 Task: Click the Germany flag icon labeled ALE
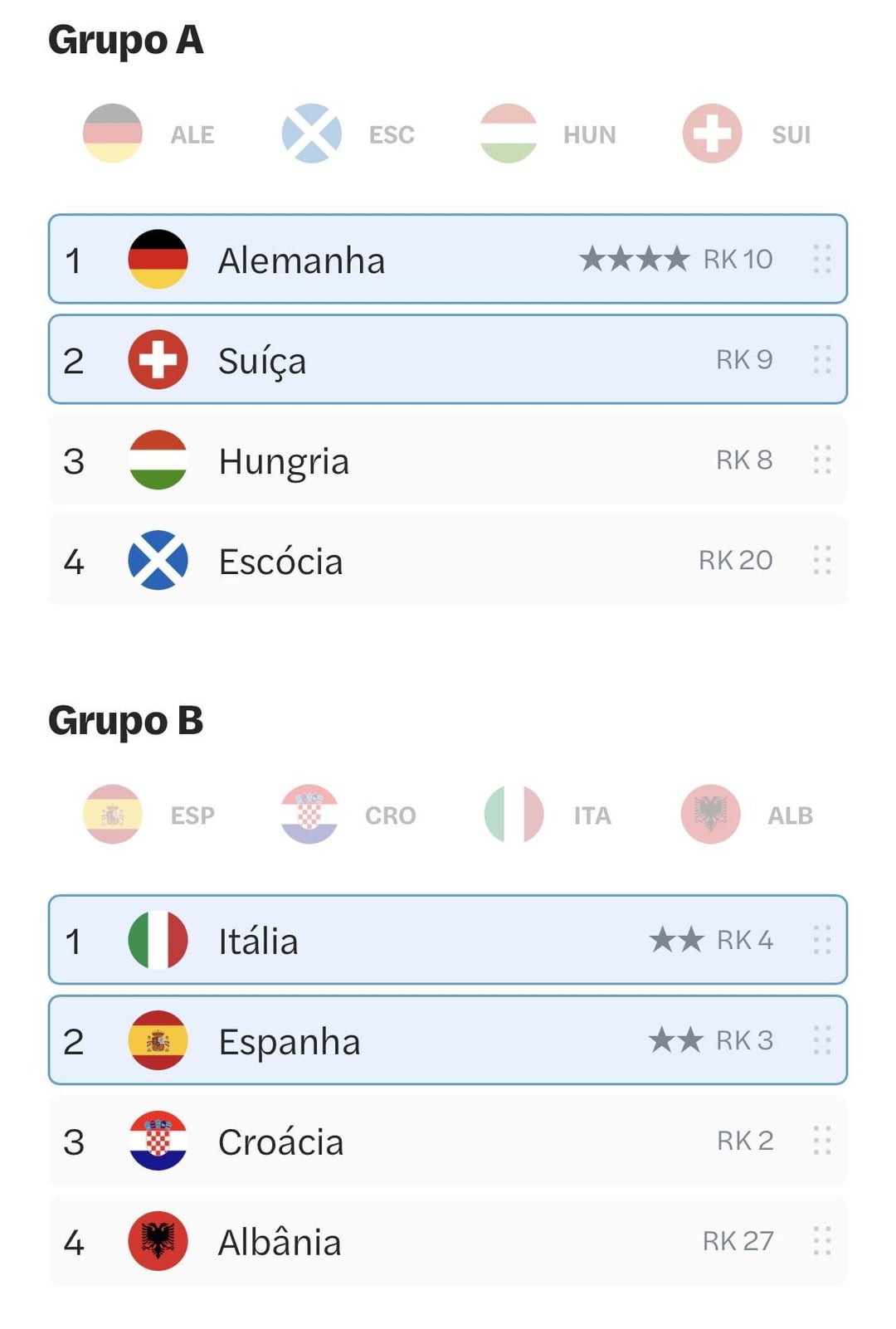(113, 134)
